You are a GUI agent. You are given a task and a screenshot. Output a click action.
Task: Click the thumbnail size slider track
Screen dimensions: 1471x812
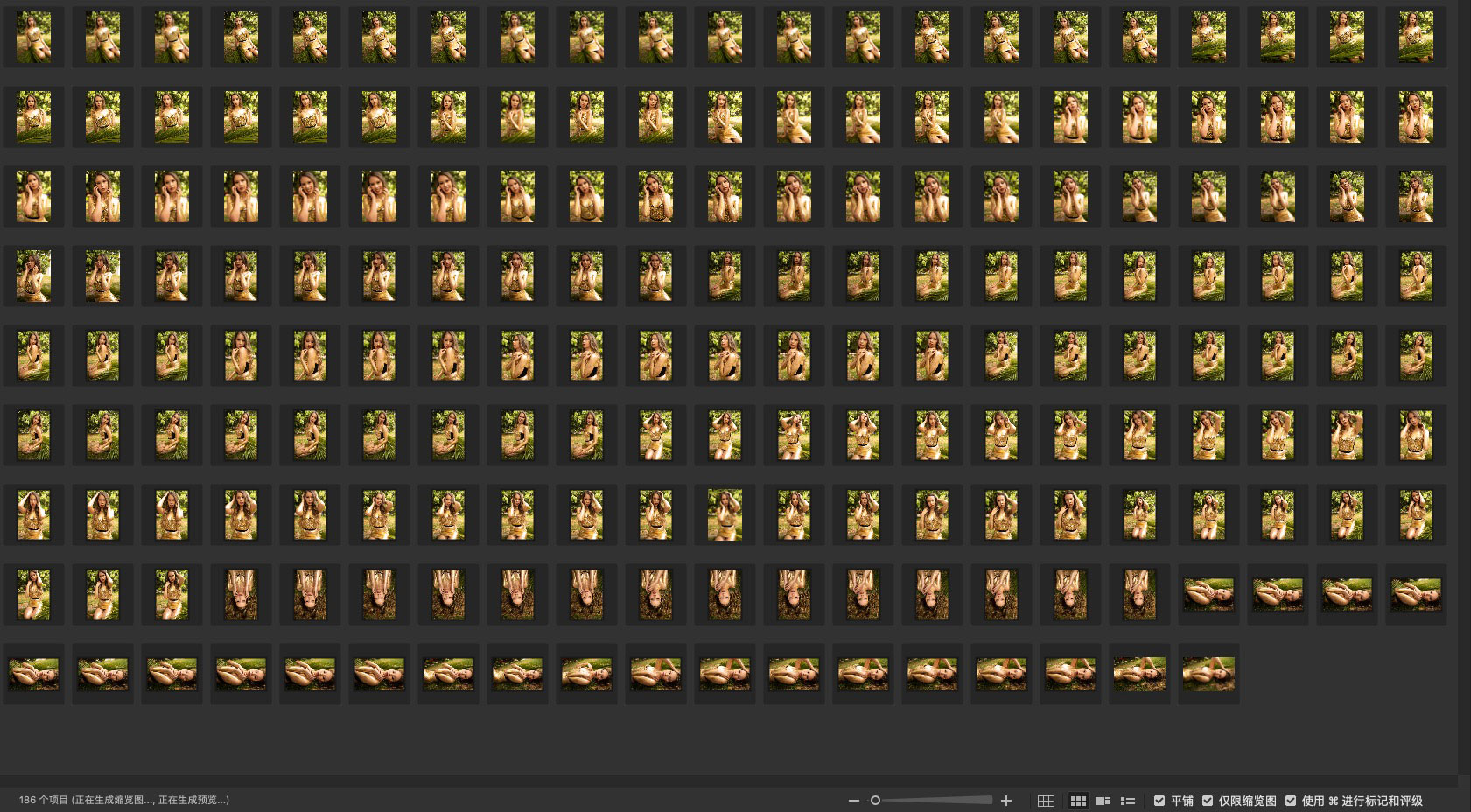(936, 801)
